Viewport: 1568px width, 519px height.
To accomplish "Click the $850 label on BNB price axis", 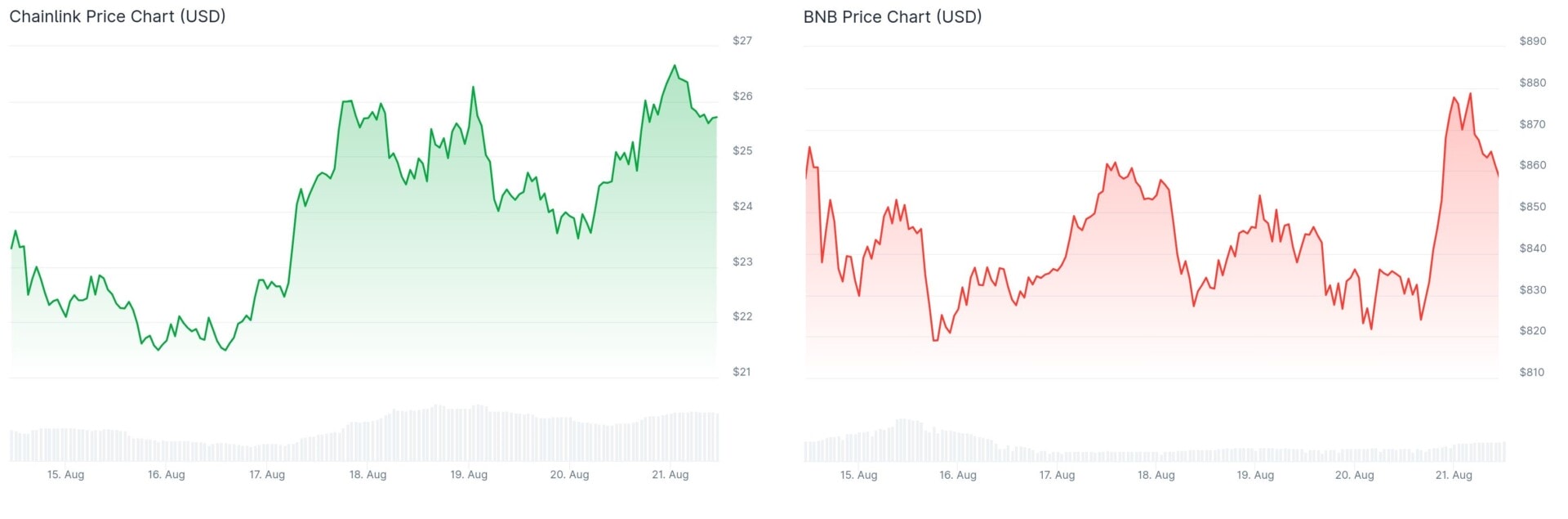I will (x=1532, y=208).
